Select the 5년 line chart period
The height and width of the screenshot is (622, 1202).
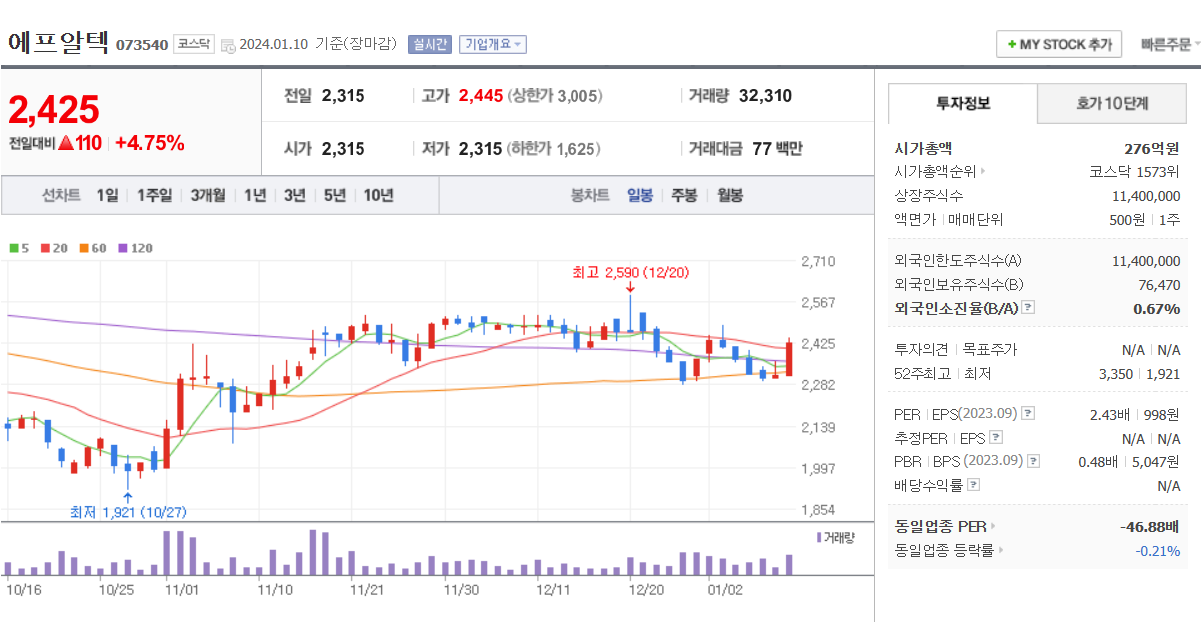(334, 195)
